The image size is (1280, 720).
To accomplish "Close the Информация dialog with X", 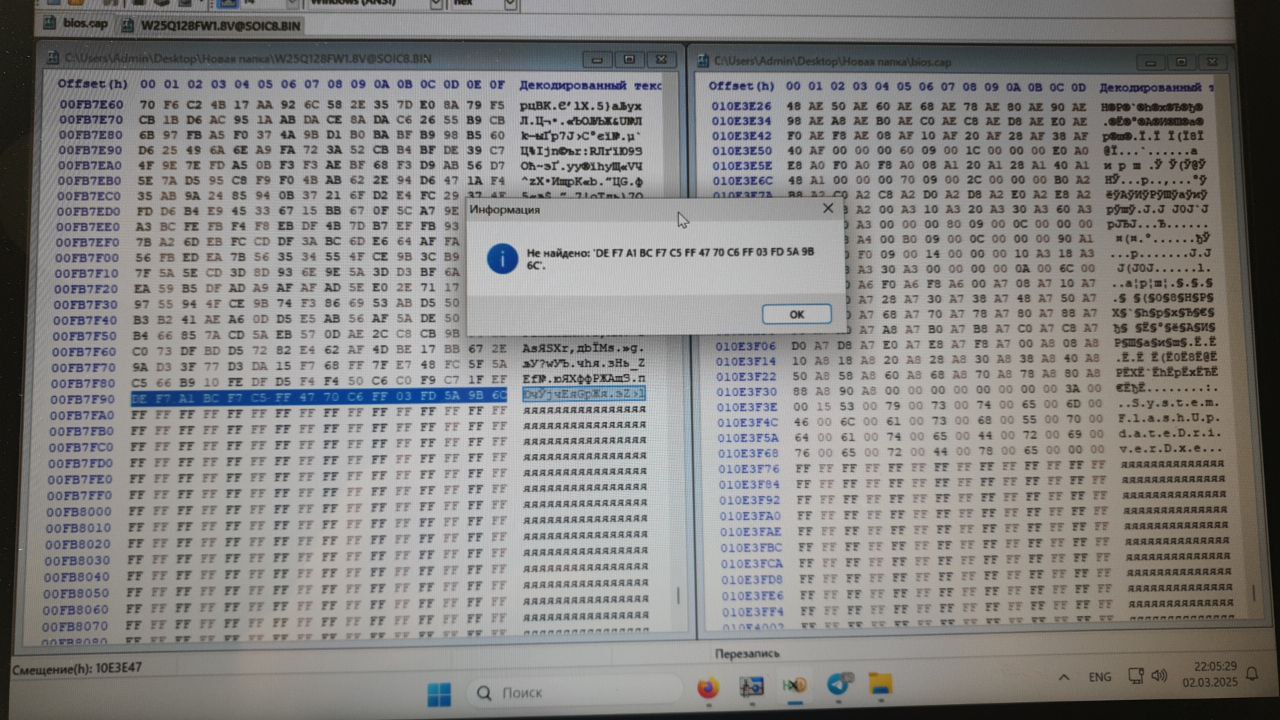I will (827, 208).
